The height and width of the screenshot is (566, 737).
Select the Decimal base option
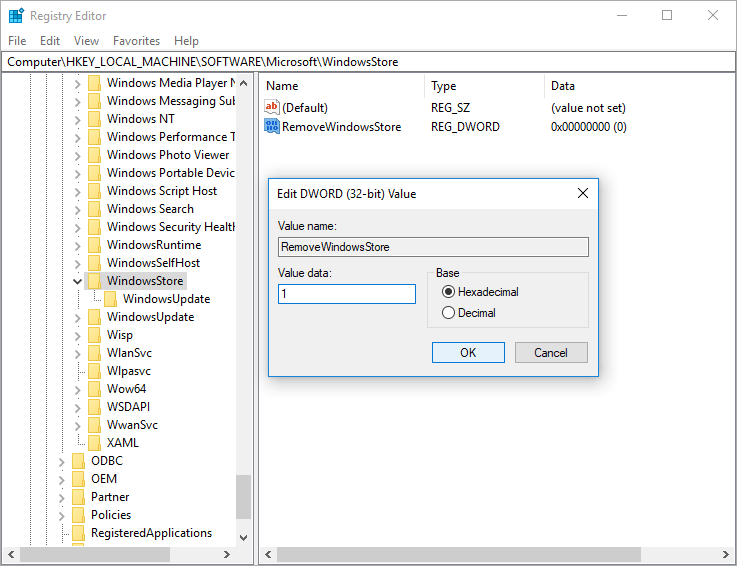pos(448,313)
